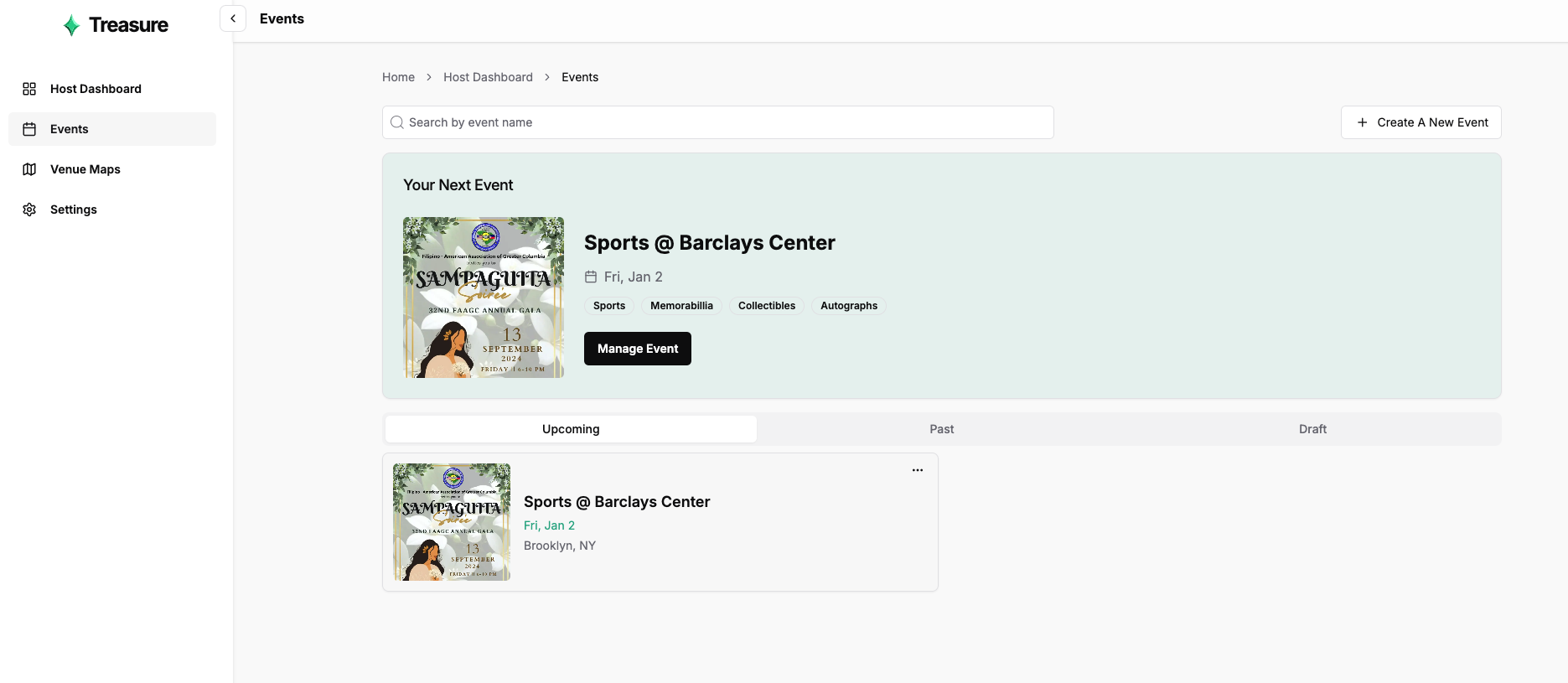
Task: Click the Autographs tag chip
Action: coord(849,306)
